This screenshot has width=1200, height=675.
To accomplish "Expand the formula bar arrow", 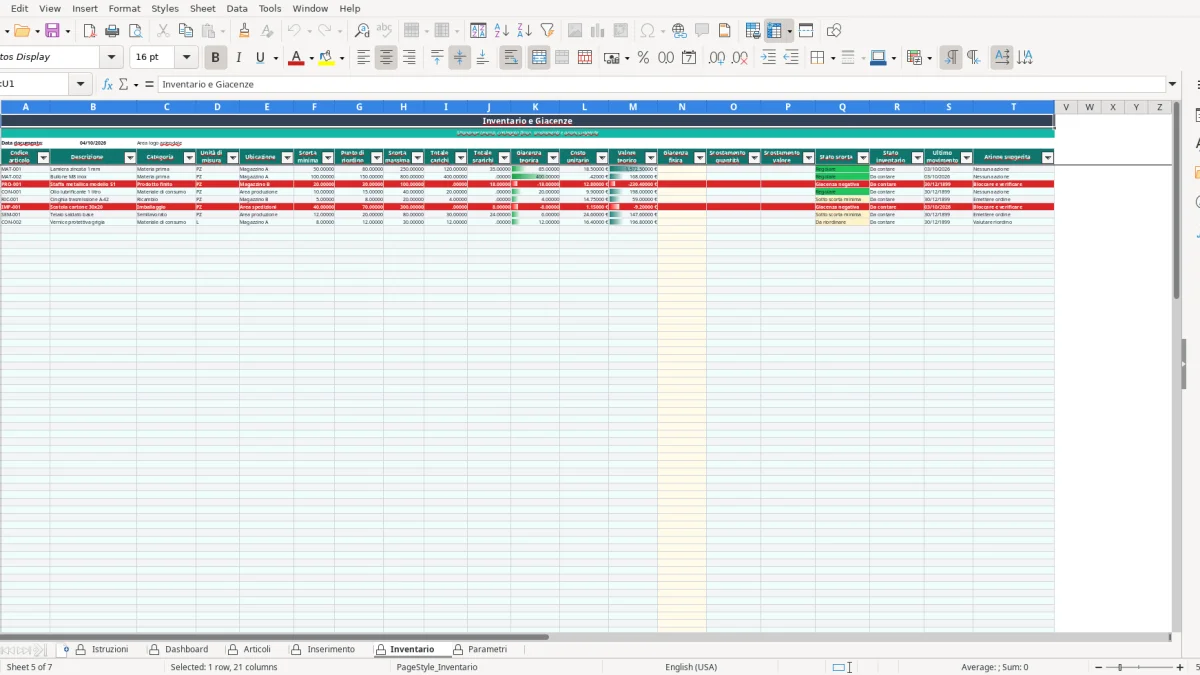I will pyautogui.click(x=1172, y=84).
